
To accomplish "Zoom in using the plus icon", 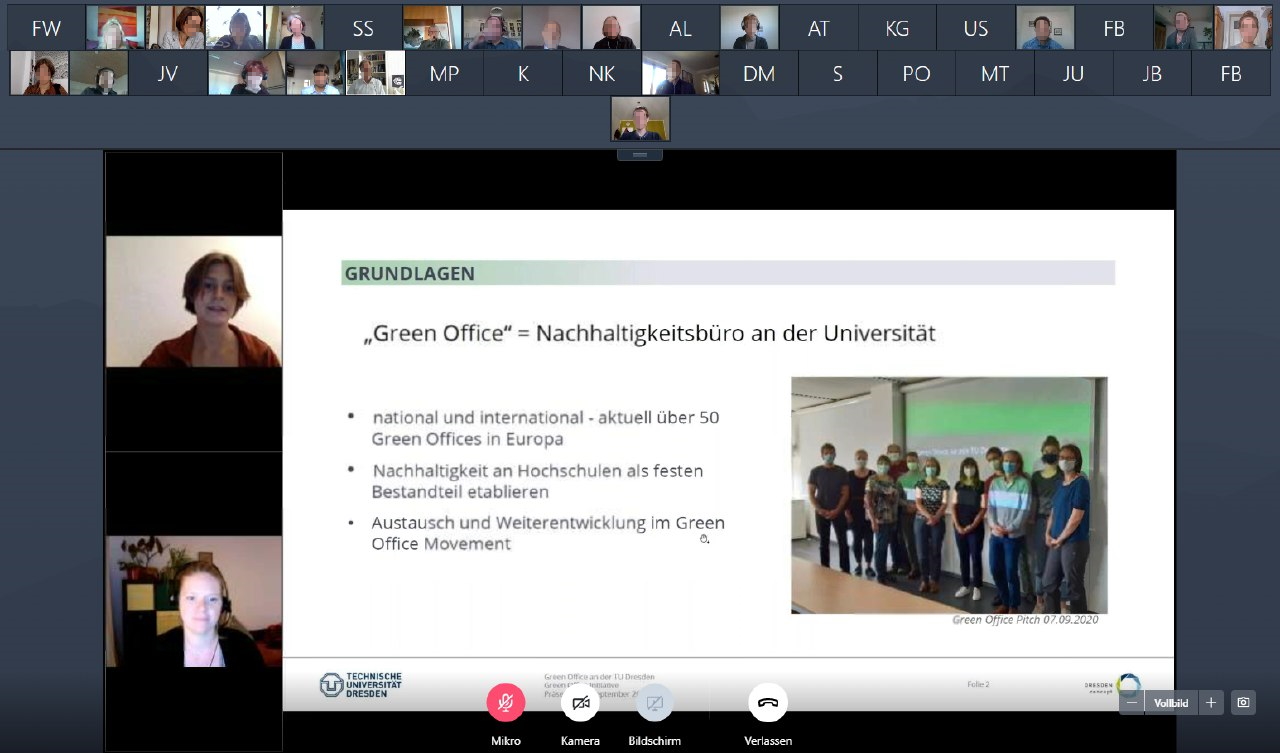I will [1210, 703].
